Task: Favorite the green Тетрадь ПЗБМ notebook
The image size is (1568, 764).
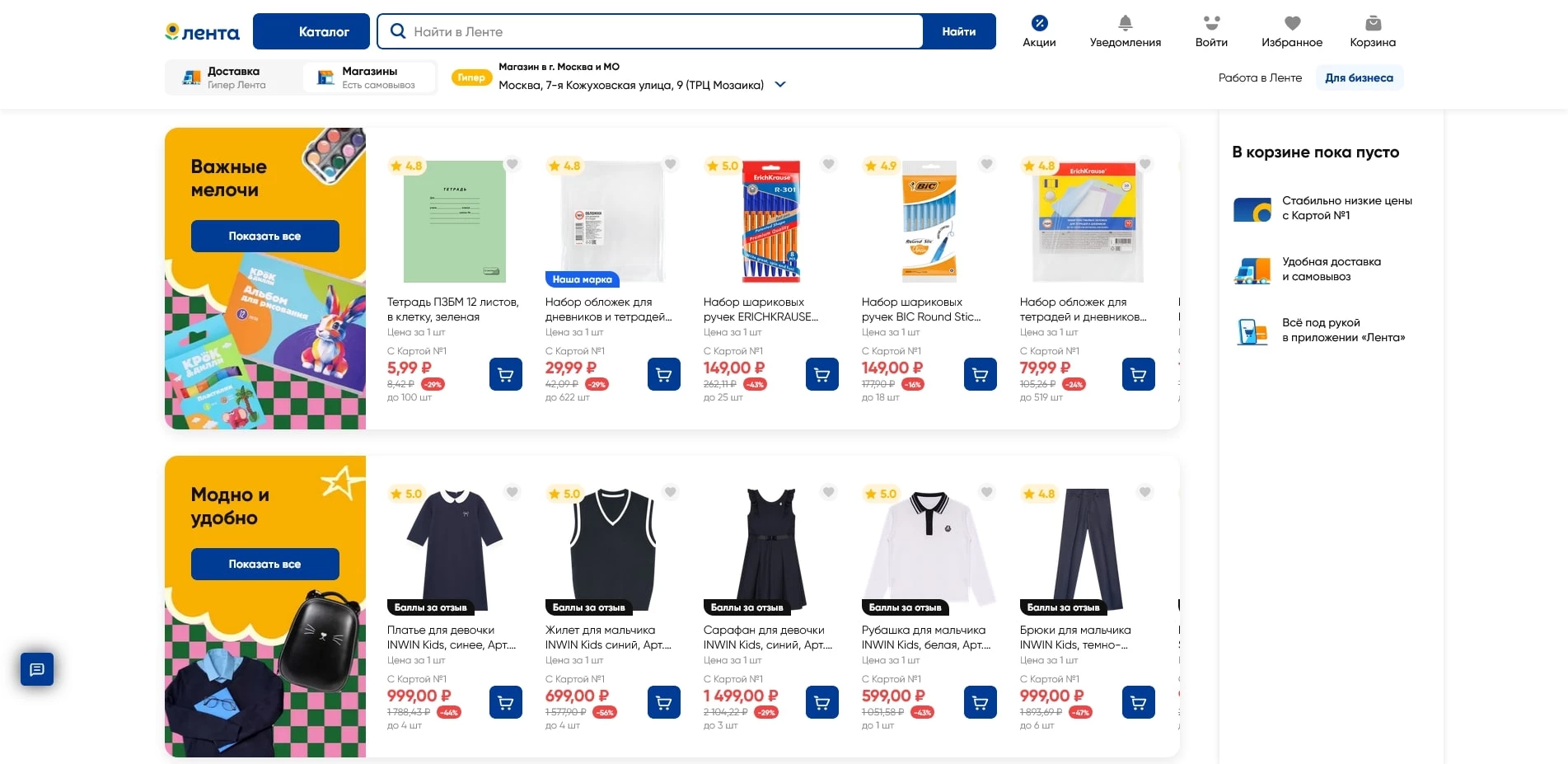Action: click(x=513, y=164)
